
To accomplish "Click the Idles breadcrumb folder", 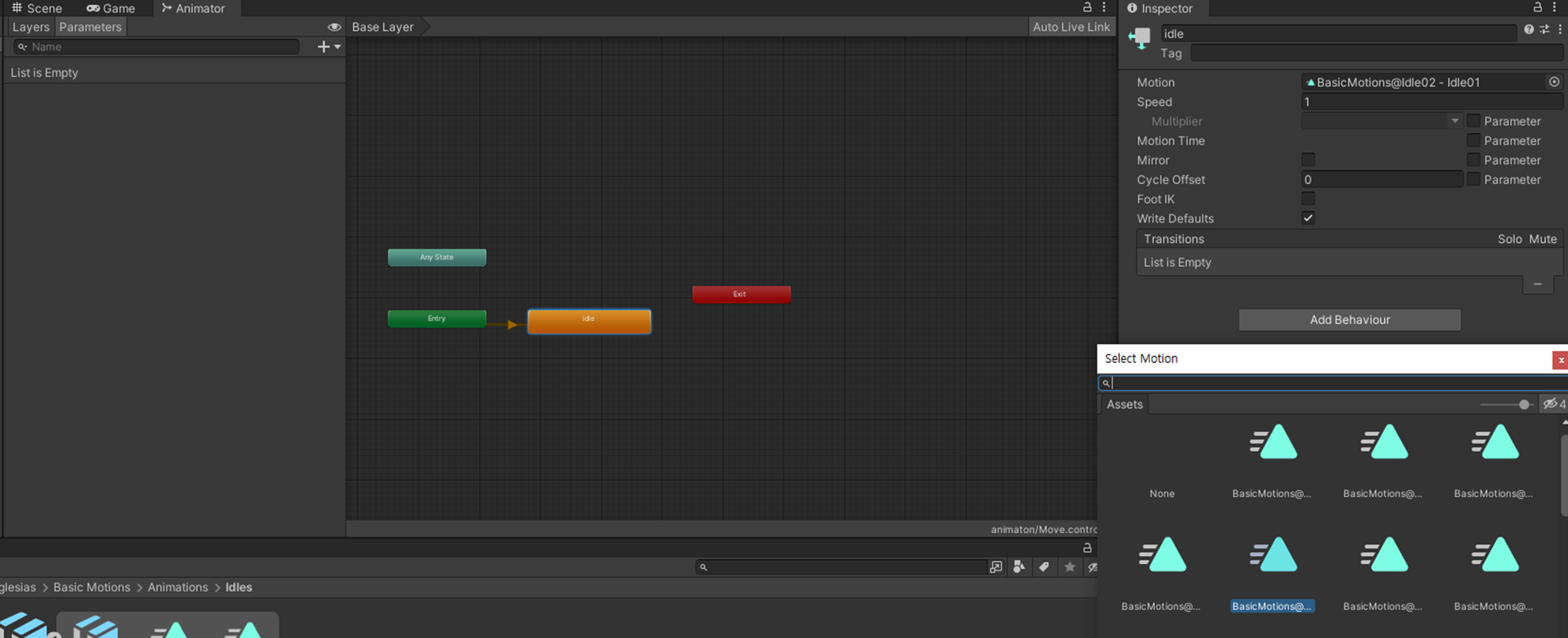I will pyautogui.click(x=239, y=587).
